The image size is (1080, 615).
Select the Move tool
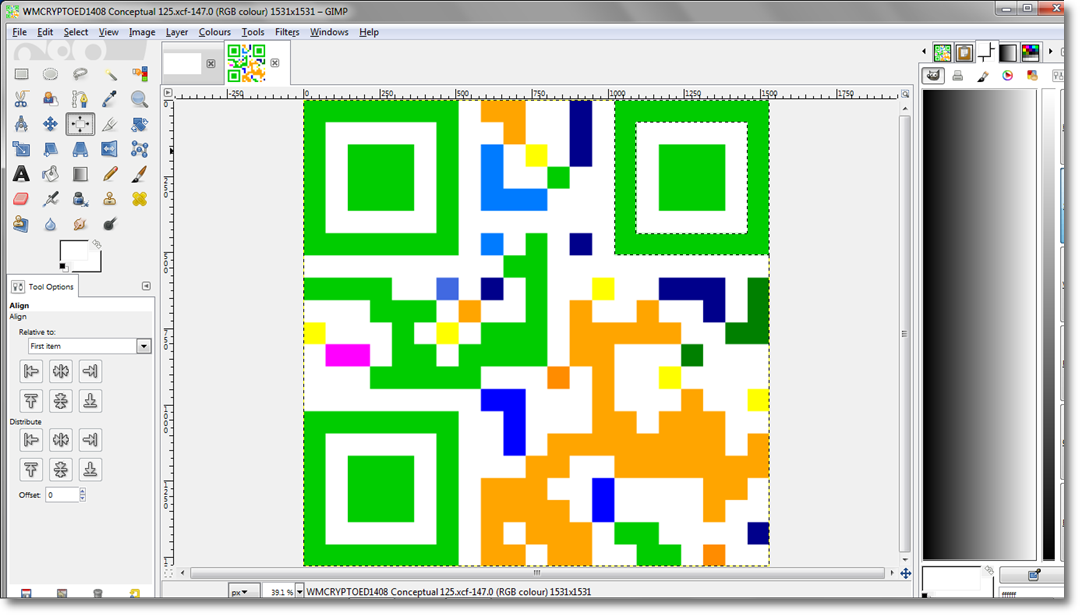[50, 124]
